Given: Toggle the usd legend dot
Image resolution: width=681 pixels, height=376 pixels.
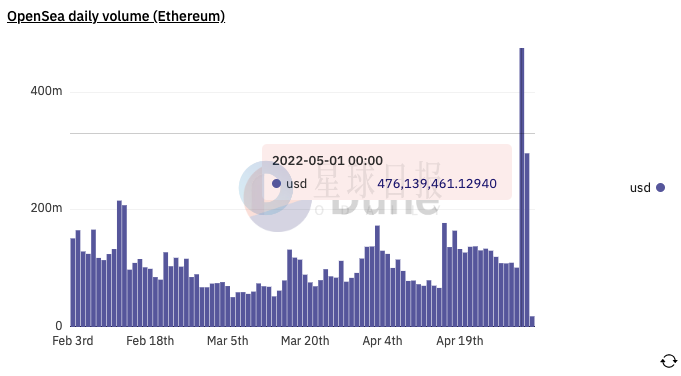Looking at the screenshot, I should 661,188.
